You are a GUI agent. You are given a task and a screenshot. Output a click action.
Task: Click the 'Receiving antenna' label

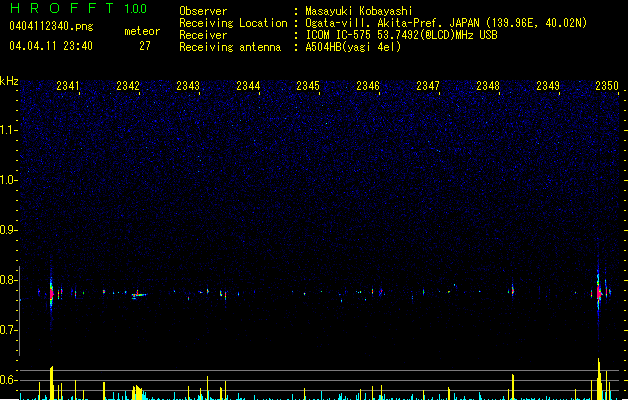[x=230, y=47]
